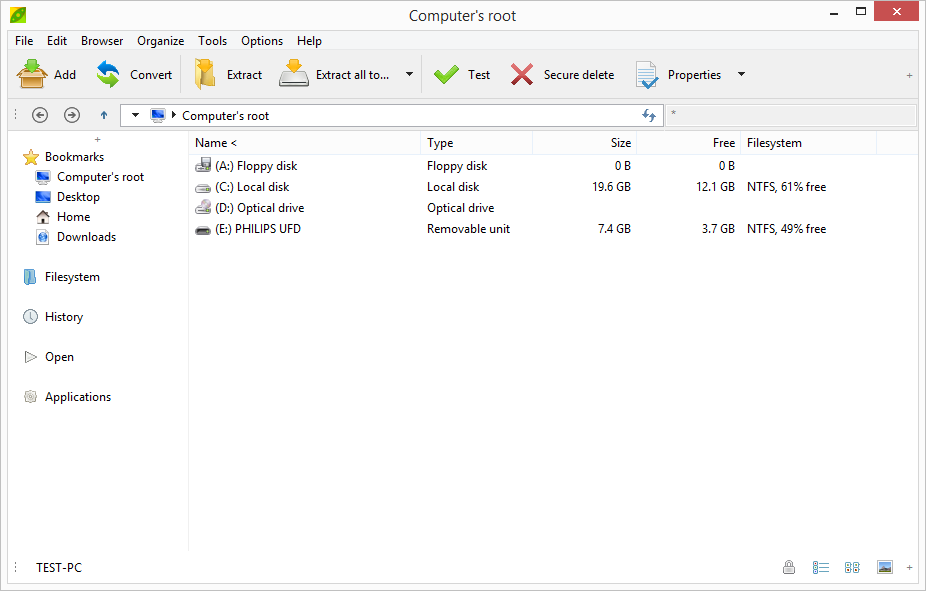The width and height of the screenshot is (926, 591).
Task: Click the Secure delete red X icon
Action: (522, 75)
